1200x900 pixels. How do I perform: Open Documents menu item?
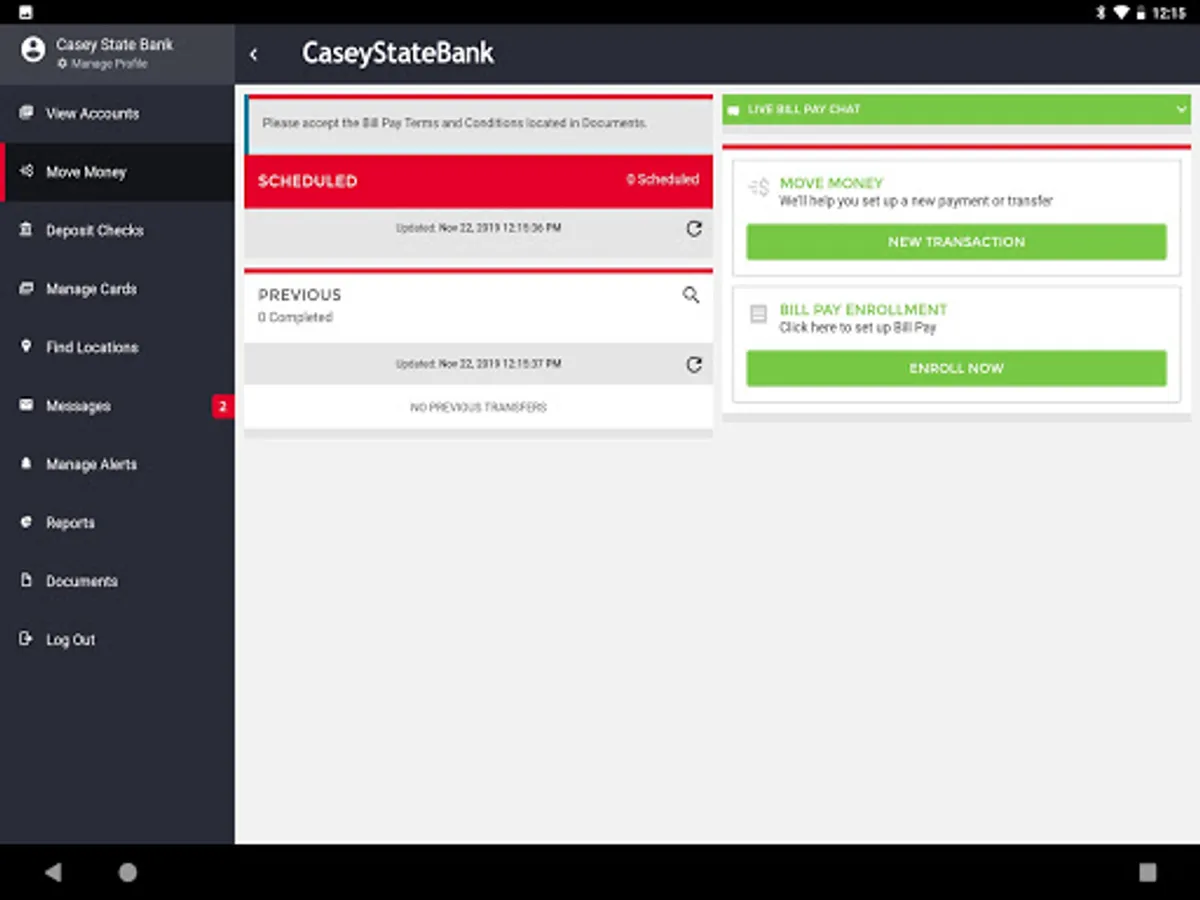(x=117, y=582)
